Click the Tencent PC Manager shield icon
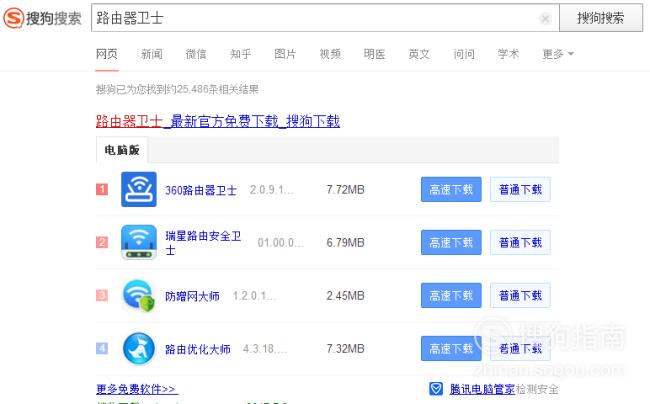Screen dimensions: 650x404 [x=436, y=389]
